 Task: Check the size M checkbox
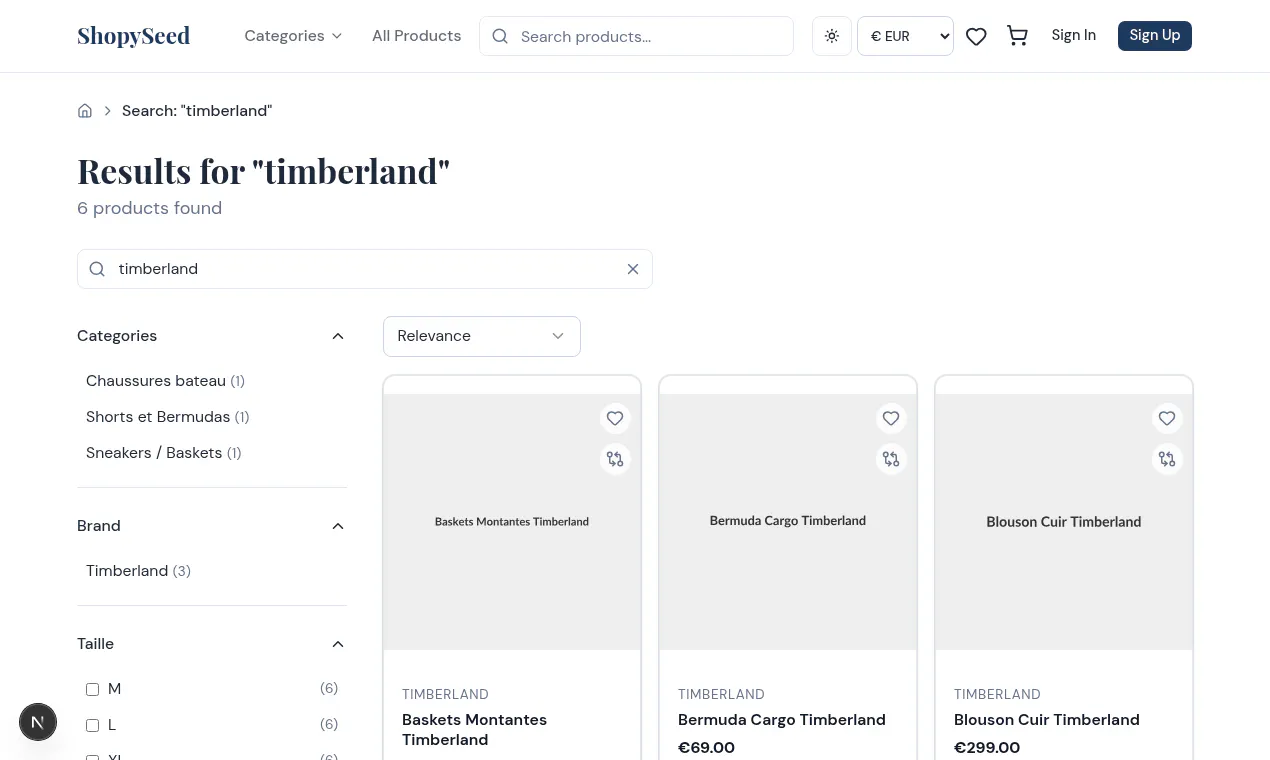click(x=92, y=689)
